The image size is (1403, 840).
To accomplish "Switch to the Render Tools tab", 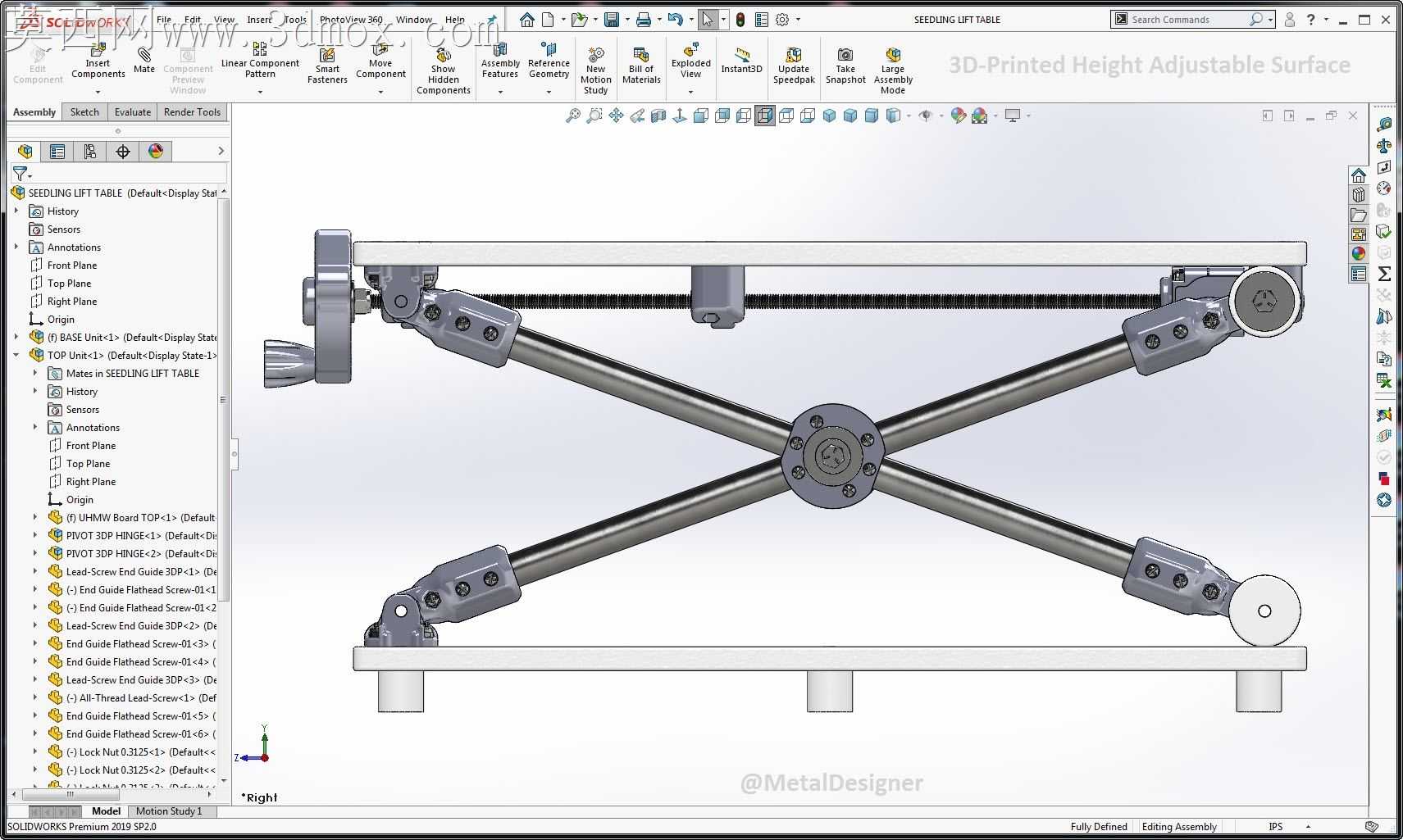I will [192, 112].
